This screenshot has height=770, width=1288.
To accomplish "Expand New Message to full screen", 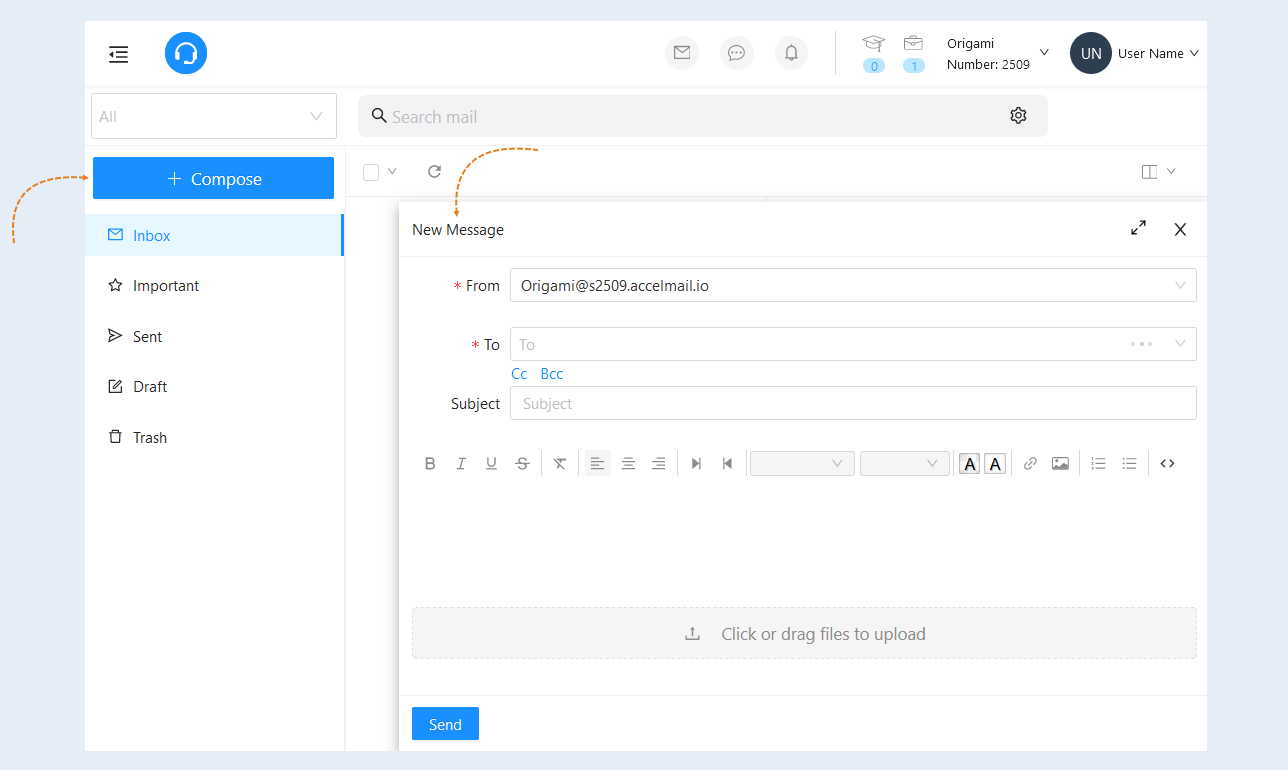I will tap(1138, 229).
